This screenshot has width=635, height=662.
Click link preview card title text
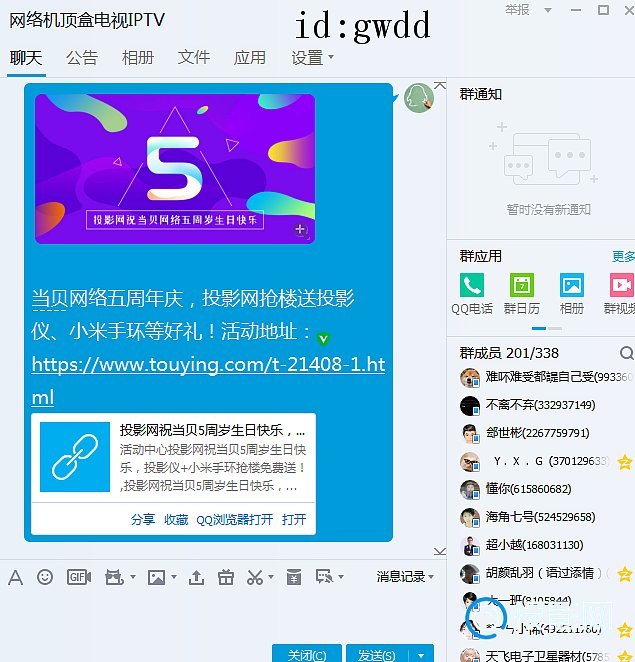212,431
